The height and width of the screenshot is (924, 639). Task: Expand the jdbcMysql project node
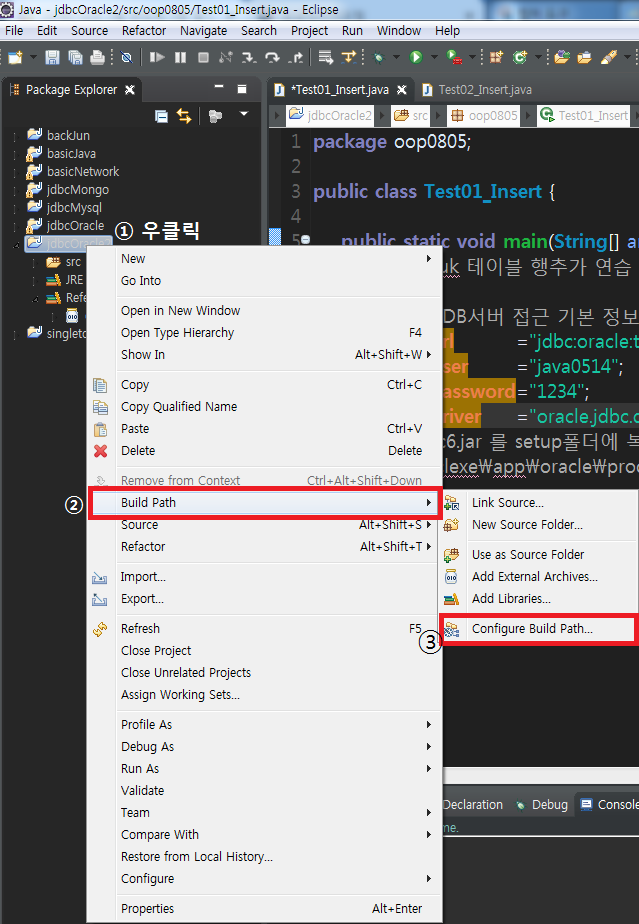[x=16, y=208]
